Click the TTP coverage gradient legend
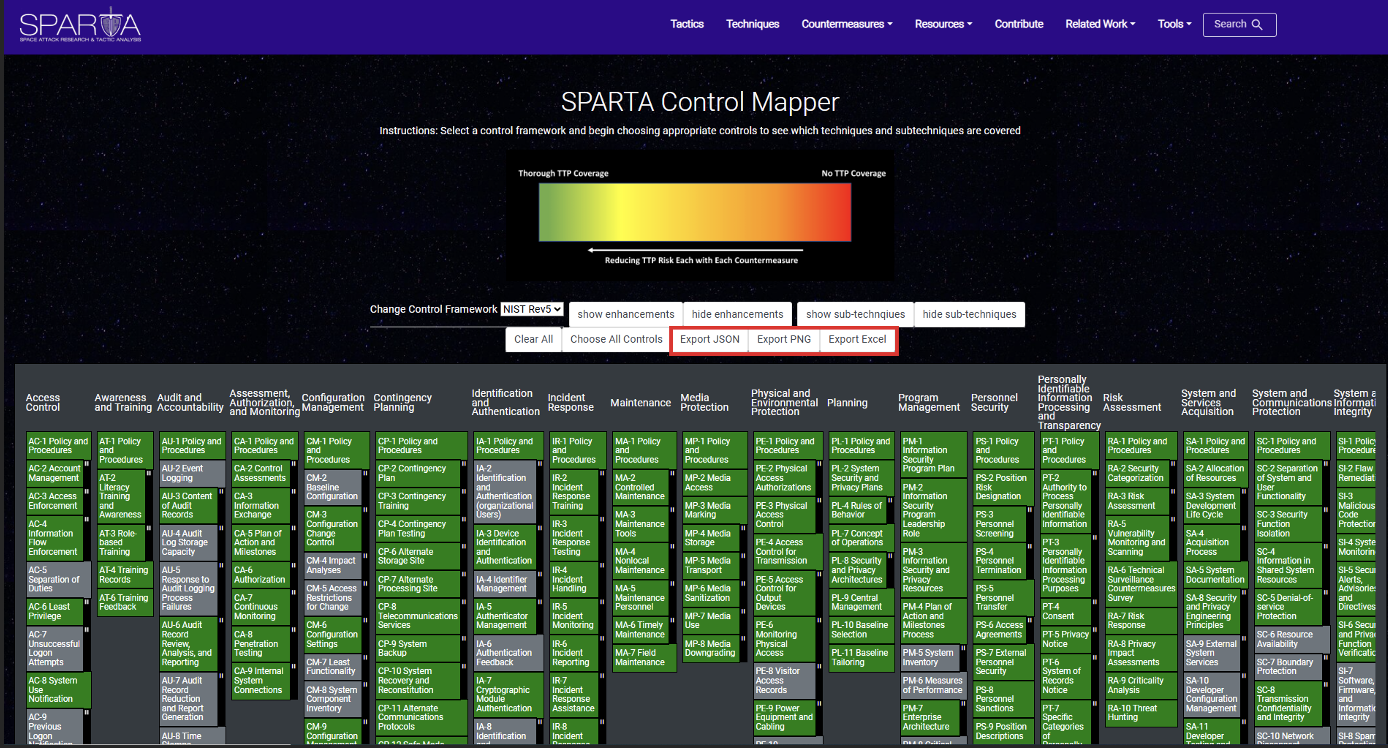 [695, 211]
